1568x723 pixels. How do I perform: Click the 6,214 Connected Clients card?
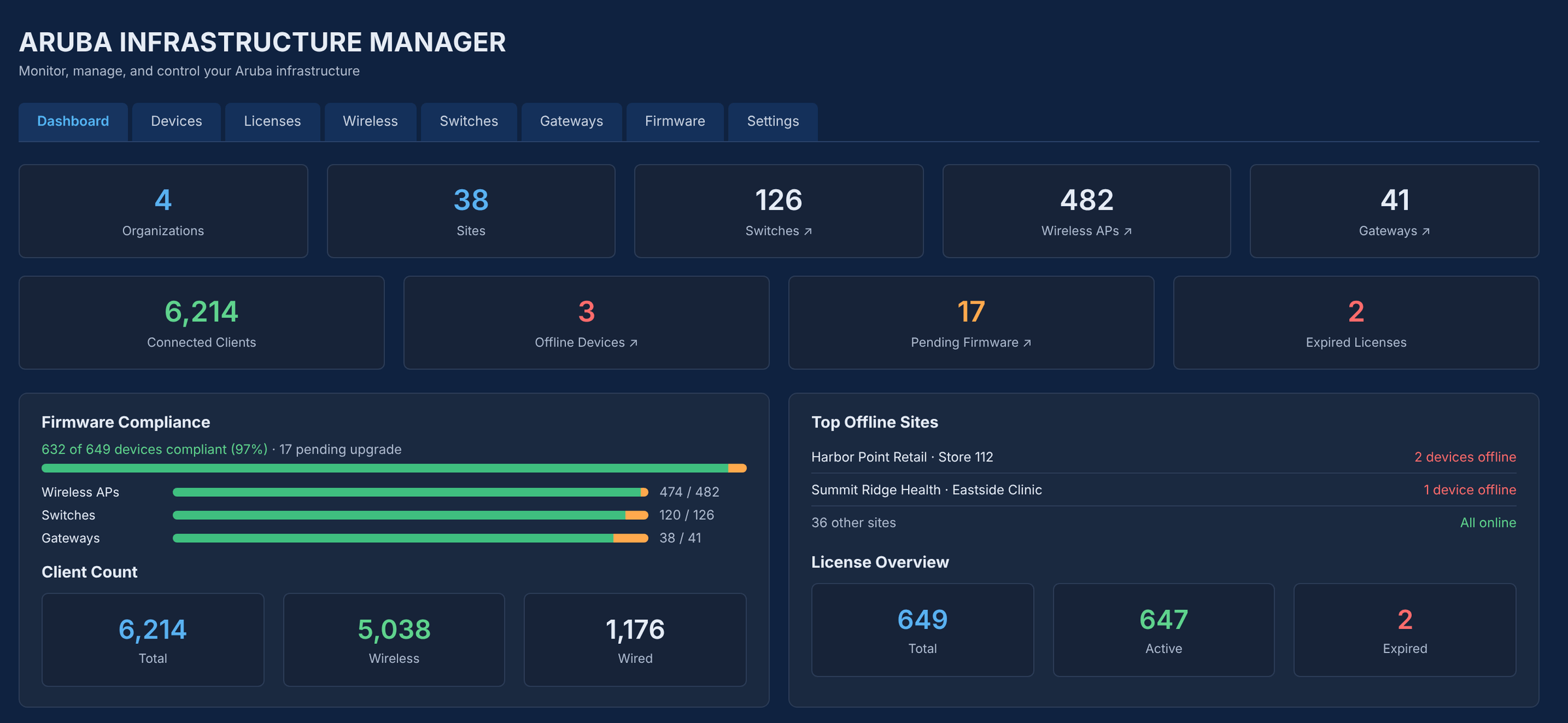(x=201, y=323)
